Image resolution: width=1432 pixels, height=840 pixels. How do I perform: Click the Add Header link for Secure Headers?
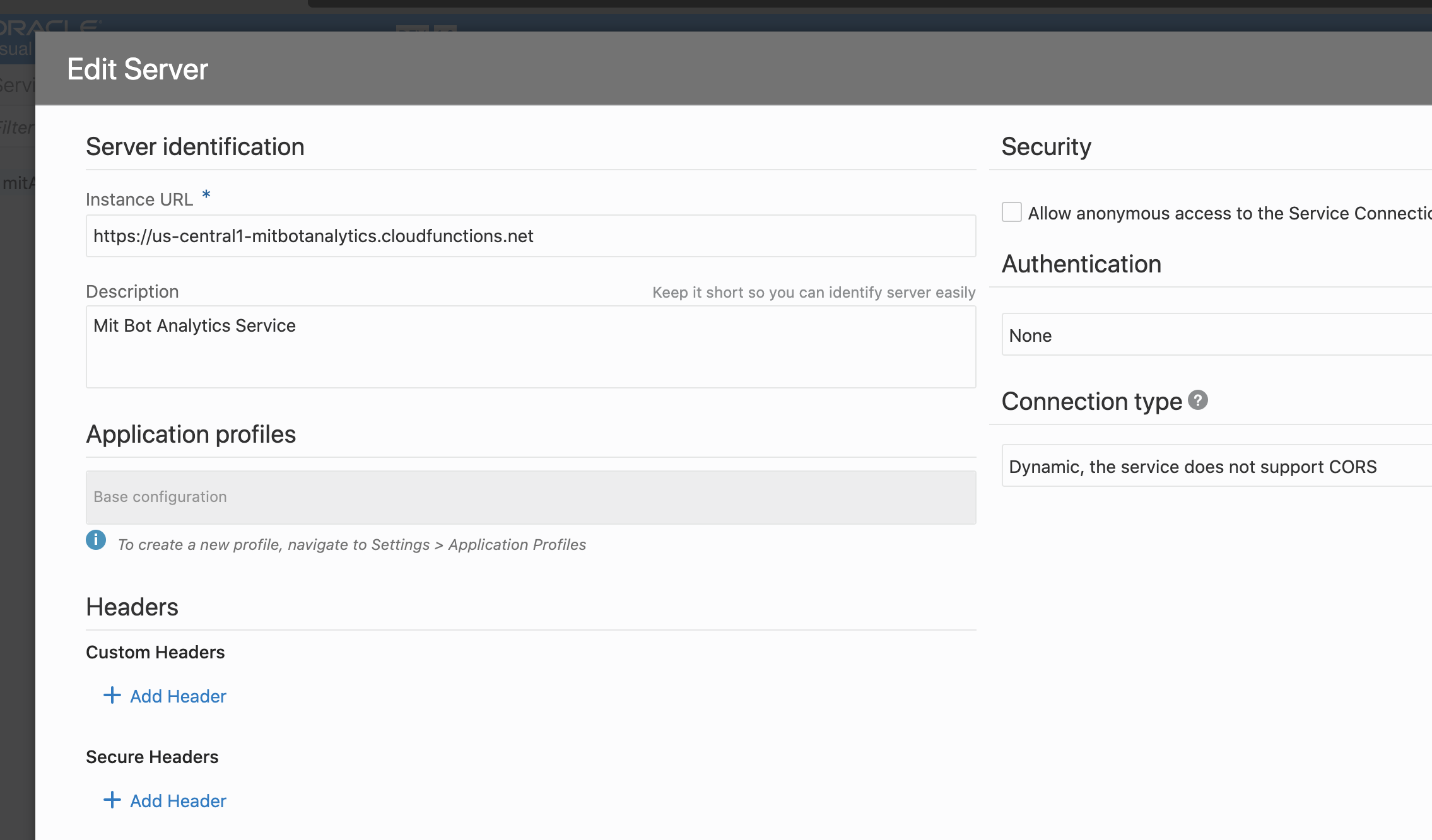point(178,801)
